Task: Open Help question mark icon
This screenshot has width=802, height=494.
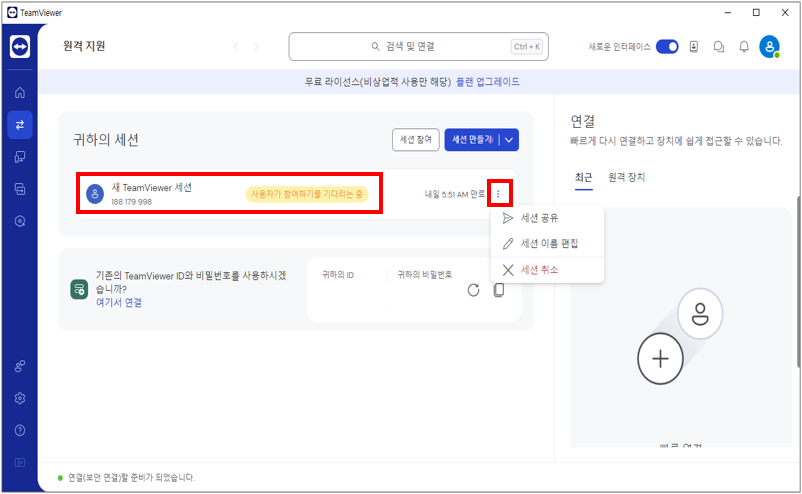Action: [x=20, y=431]
